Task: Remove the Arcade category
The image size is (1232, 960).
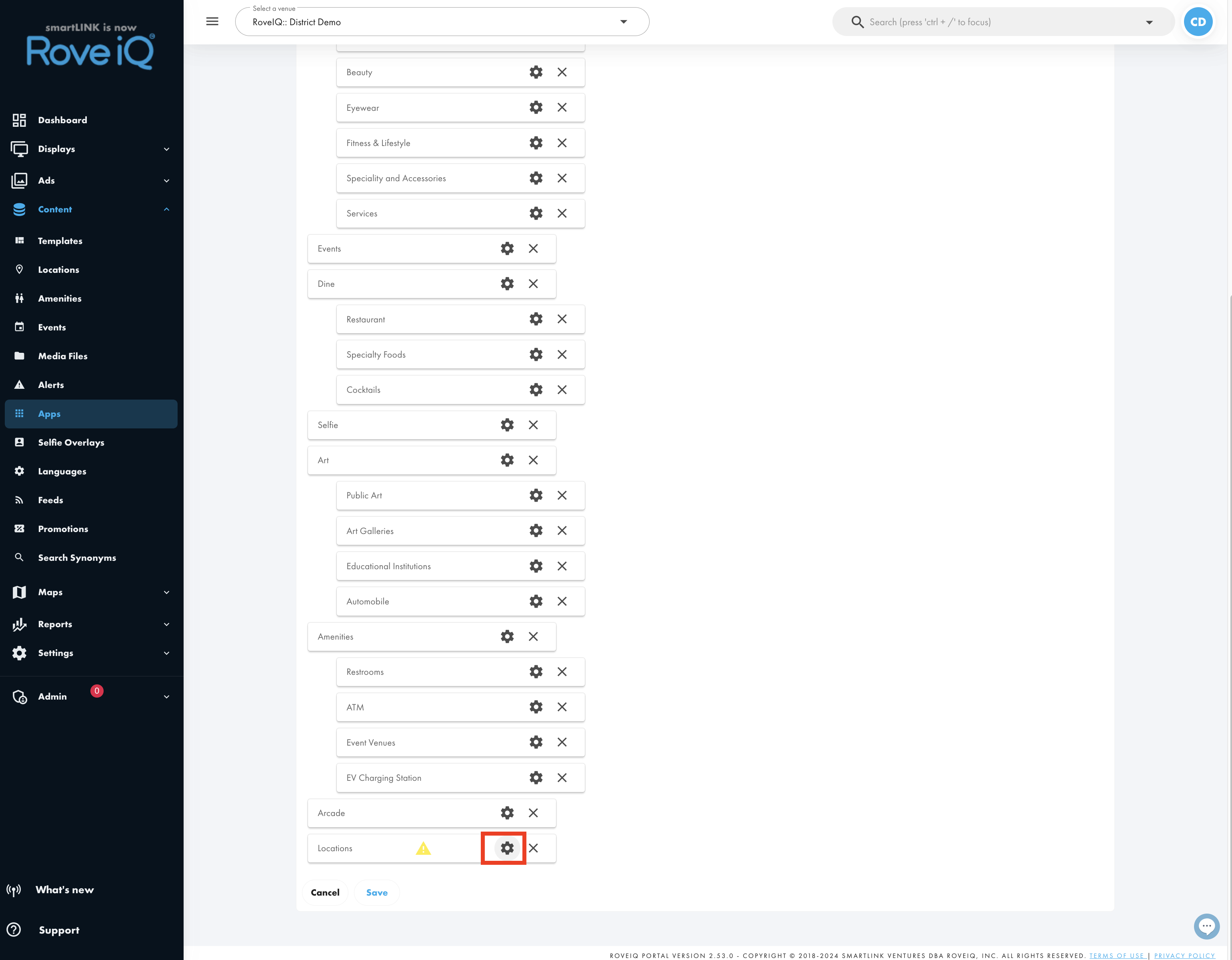Action: click(533, 813)
